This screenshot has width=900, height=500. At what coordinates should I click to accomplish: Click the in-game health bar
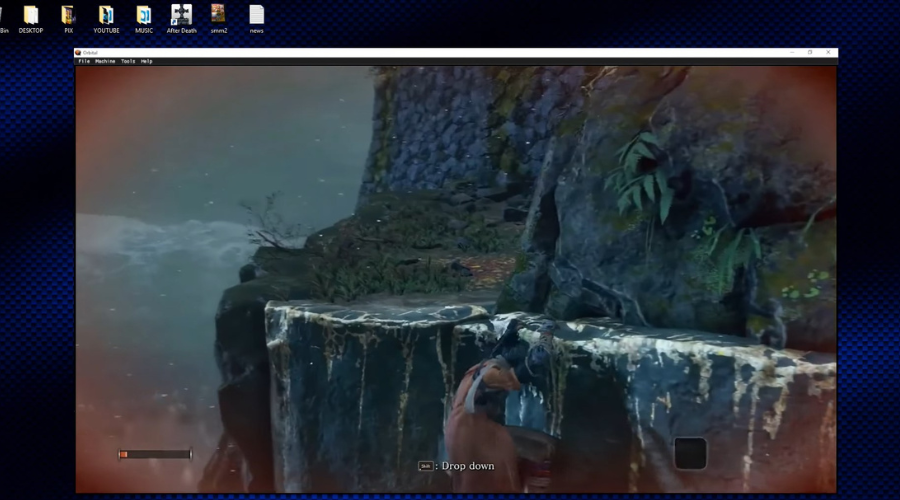(155, 455)
